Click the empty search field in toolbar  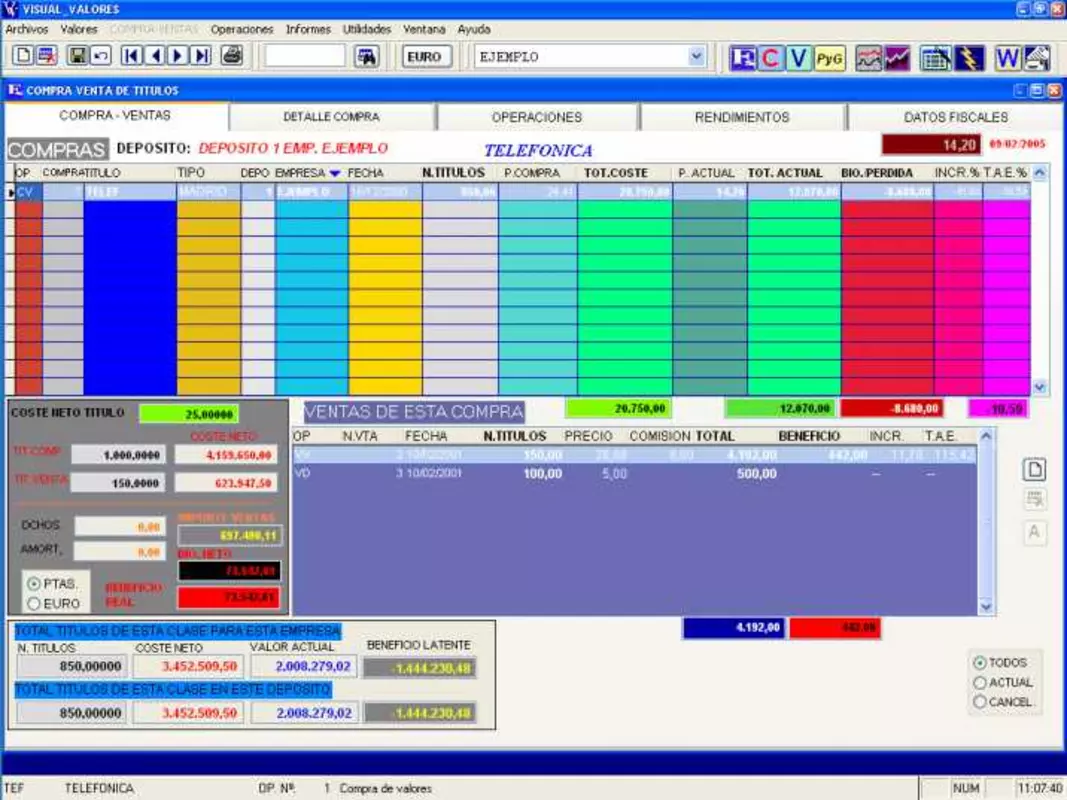tap(304, 56)
